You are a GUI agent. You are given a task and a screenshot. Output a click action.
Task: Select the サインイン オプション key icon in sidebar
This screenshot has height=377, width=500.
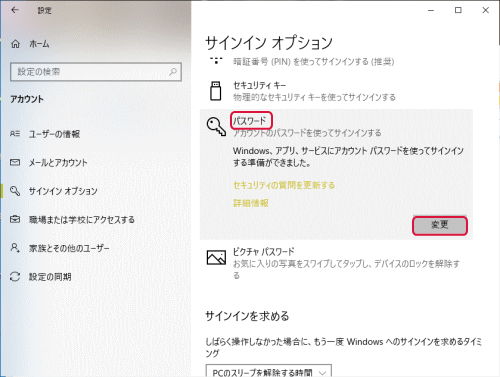15,191
